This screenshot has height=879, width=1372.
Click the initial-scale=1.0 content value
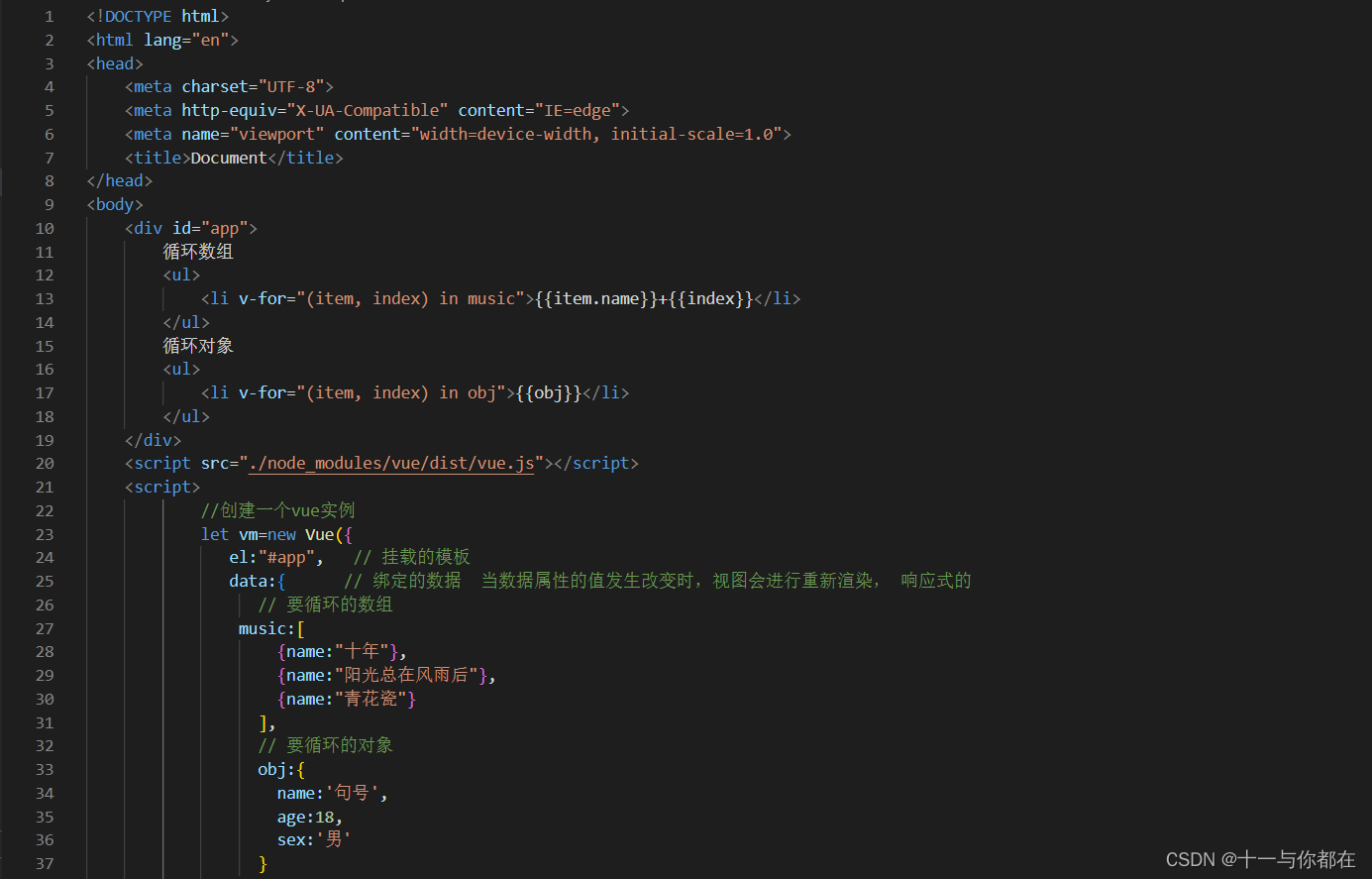pos(691,134)
